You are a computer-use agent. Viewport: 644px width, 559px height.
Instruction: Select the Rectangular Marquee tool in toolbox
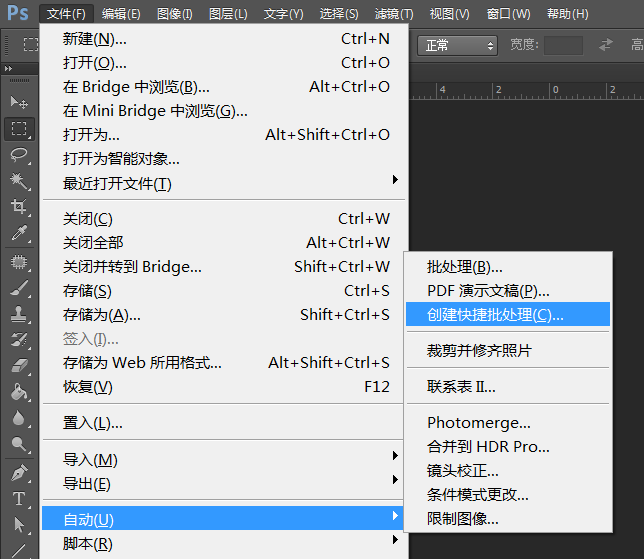[x=19, y=129]
